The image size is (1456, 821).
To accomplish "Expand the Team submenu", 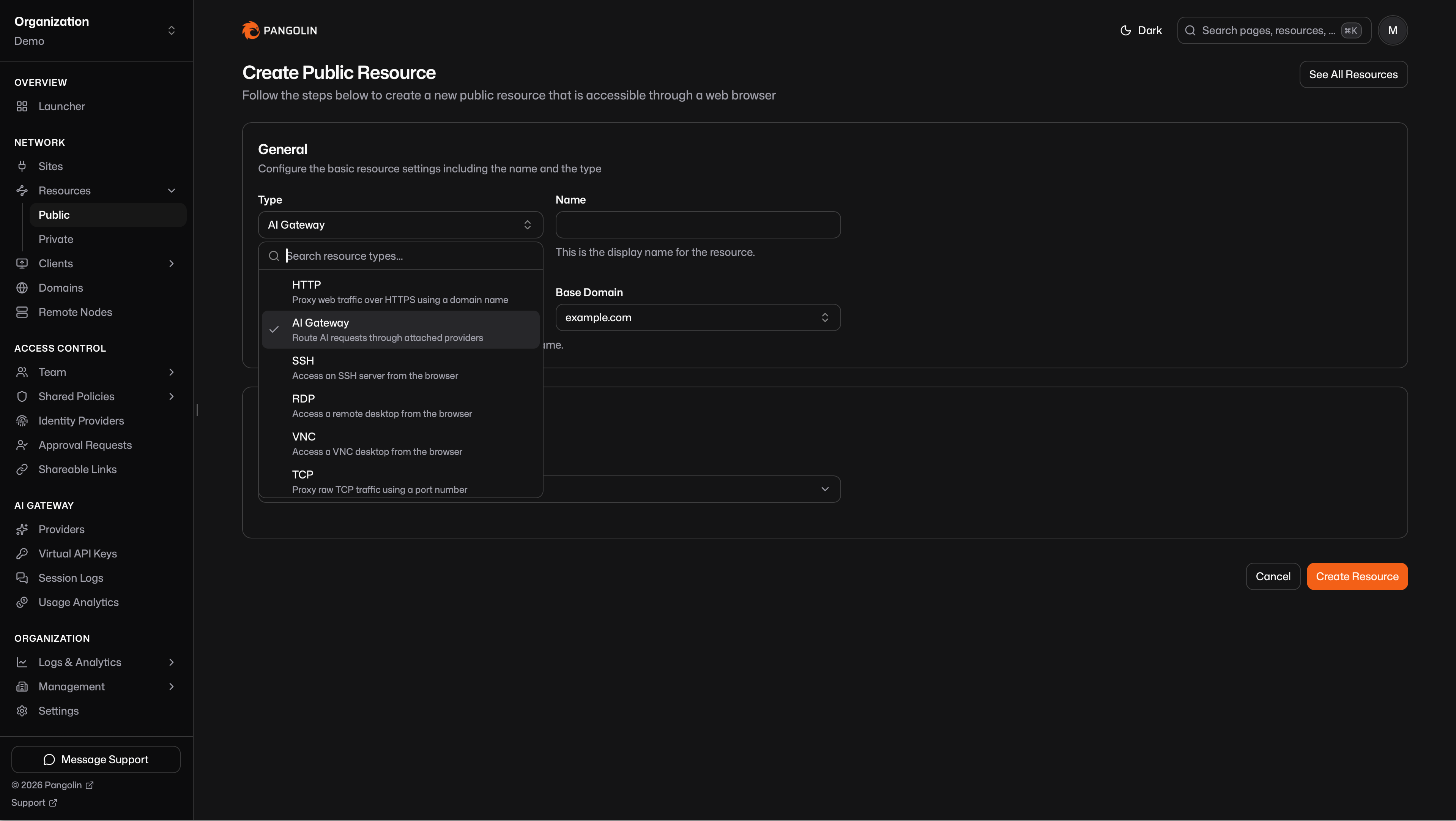I will point(171,372).
